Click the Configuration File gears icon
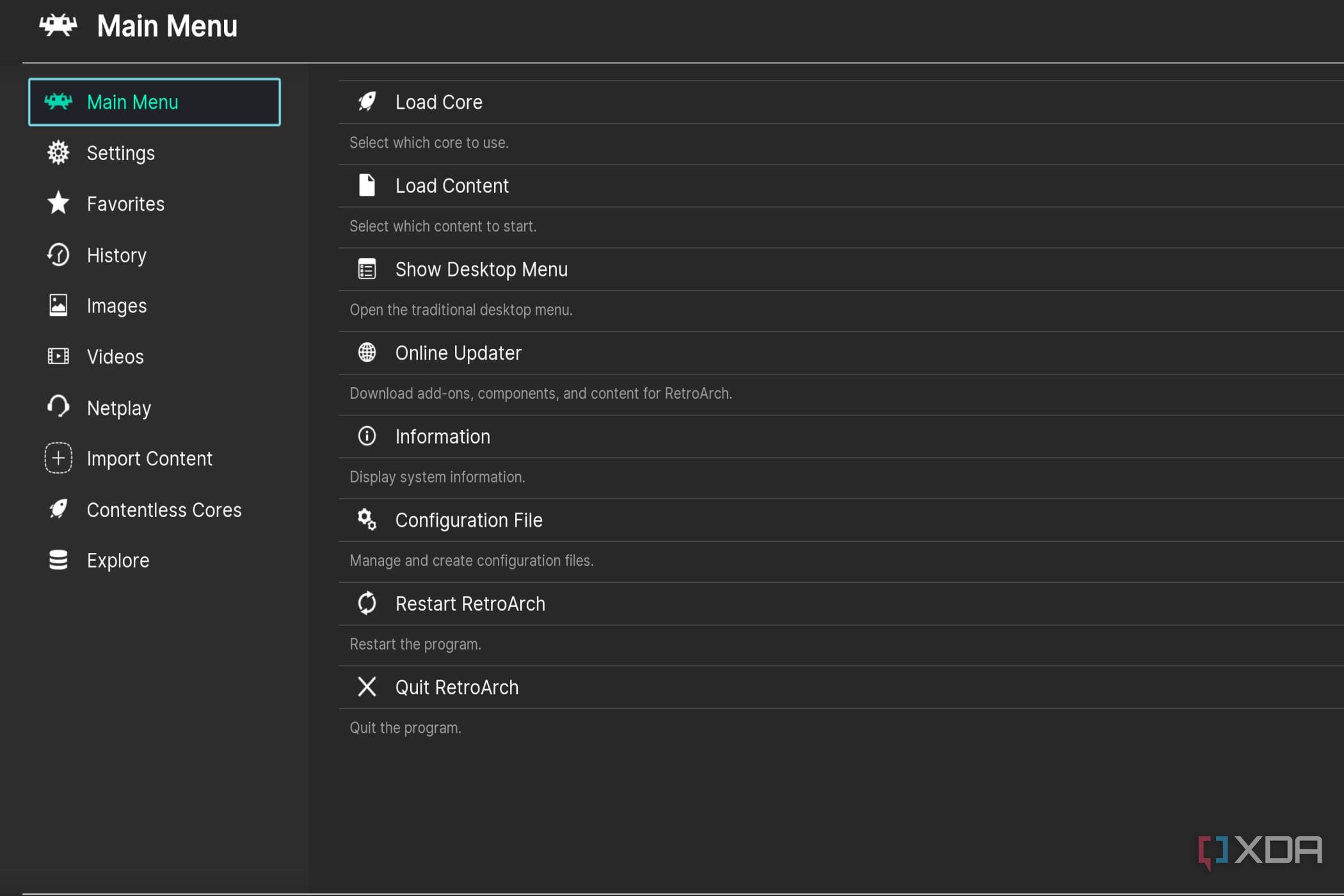Image resolution: width=1344 pixels, height=896 pixels. (367, 520)
